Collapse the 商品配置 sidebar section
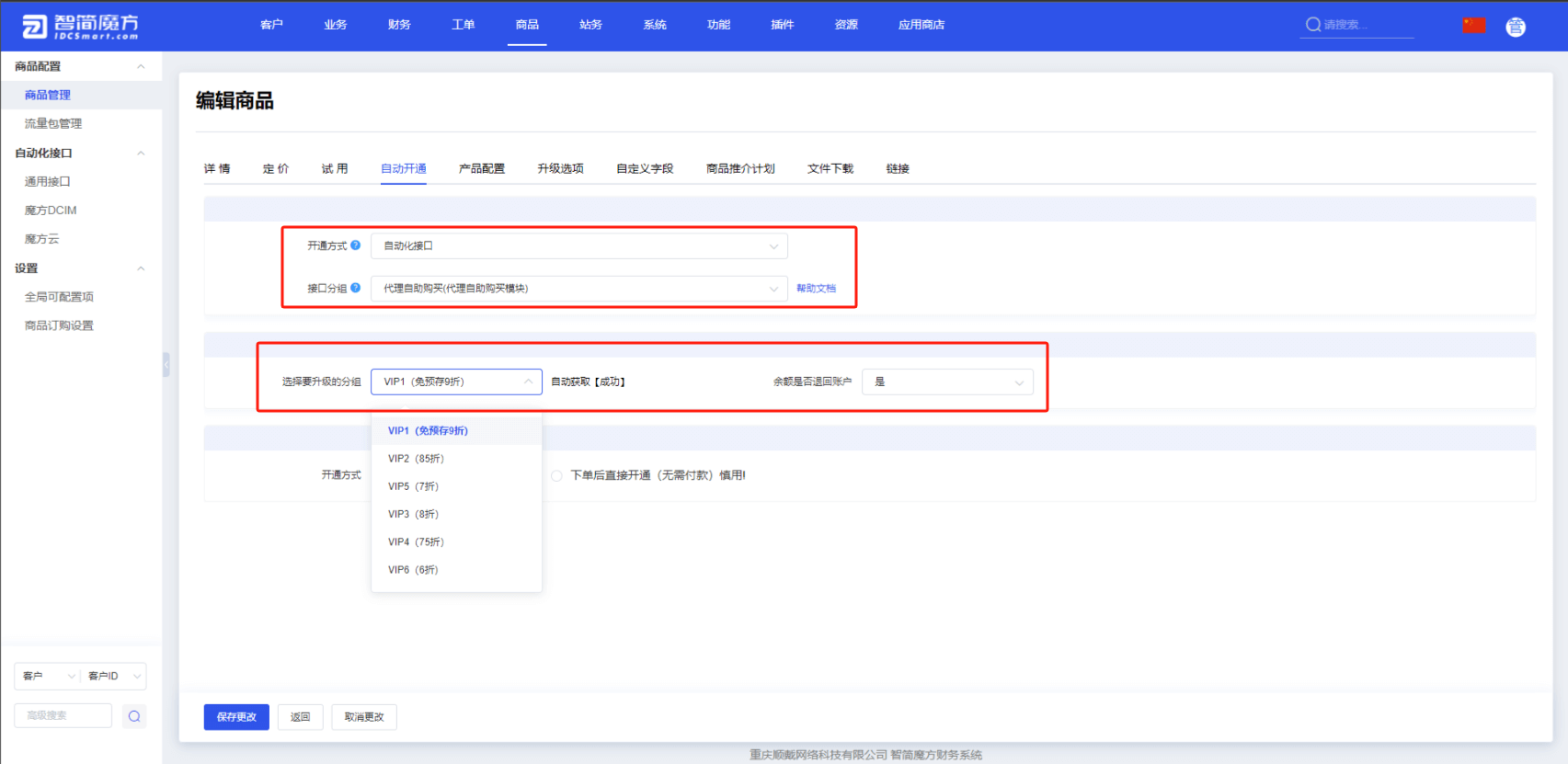The width and height of the screenshot is (1568, 764). pyautogui.click(x=141, y=66)
